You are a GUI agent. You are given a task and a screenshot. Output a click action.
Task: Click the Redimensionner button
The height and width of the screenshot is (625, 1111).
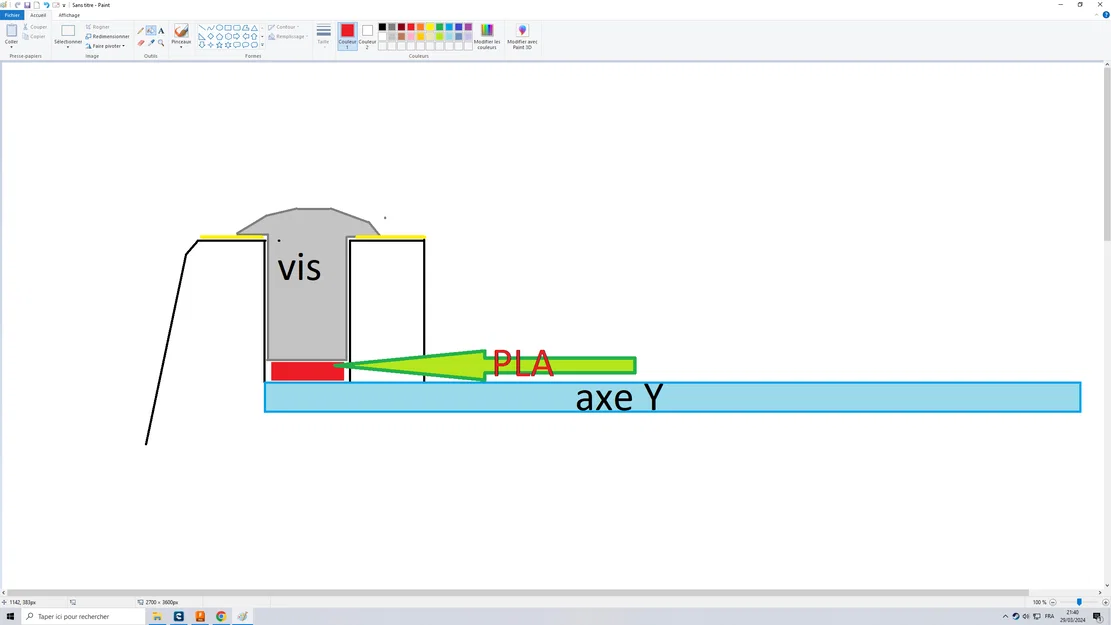(x=106, y=36)
